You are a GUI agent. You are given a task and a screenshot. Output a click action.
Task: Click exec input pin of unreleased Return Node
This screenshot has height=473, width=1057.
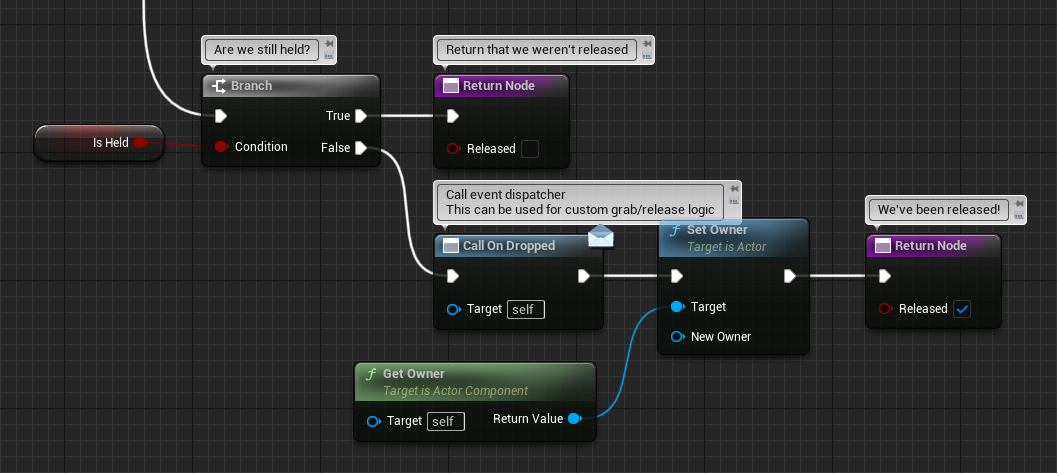(x=452, y=117)
